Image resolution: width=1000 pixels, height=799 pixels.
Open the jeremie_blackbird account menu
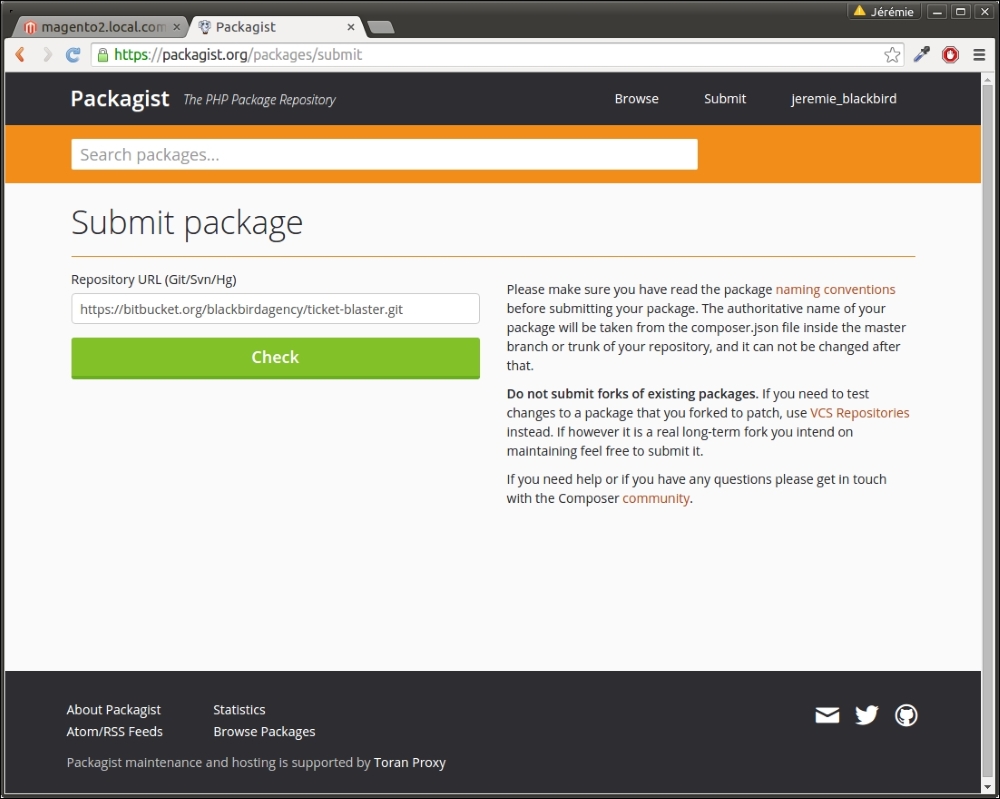(x=843, y=99)
